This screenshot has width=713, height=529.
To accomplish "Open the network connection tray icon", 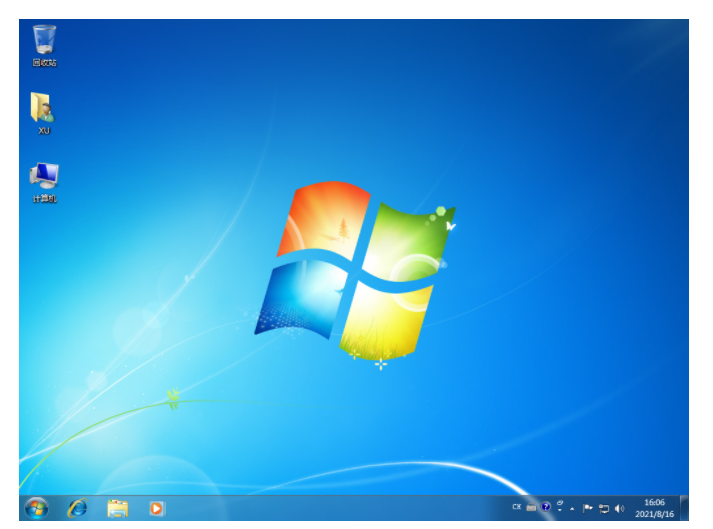I will click(604, 508).
